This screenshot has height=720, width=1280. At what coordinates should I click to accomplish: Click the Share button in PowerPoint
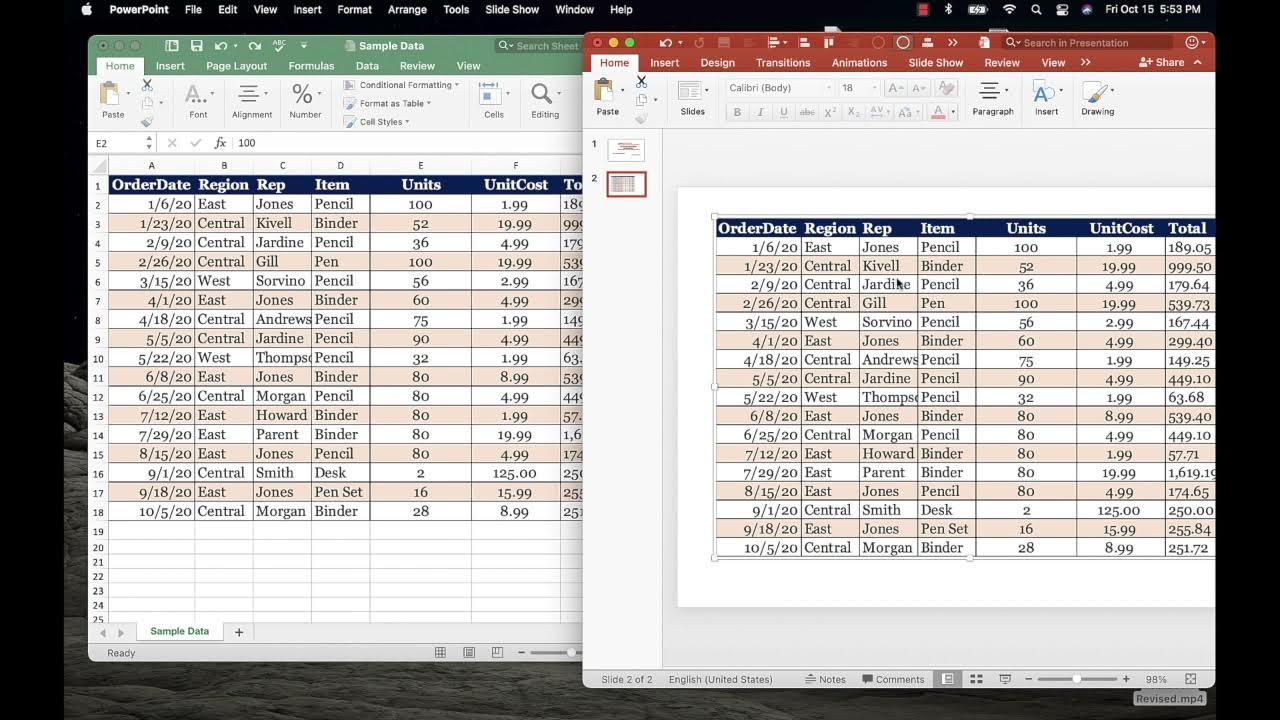pos(1162,62)
